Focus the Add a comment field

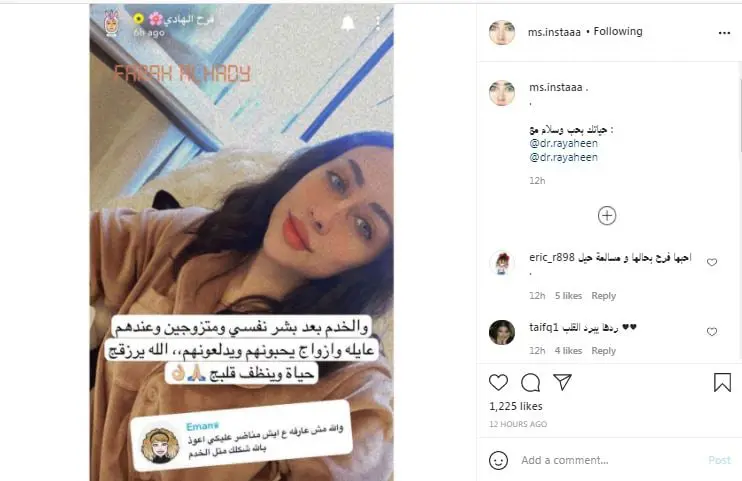pyautogui.click(x=610, y=460)
